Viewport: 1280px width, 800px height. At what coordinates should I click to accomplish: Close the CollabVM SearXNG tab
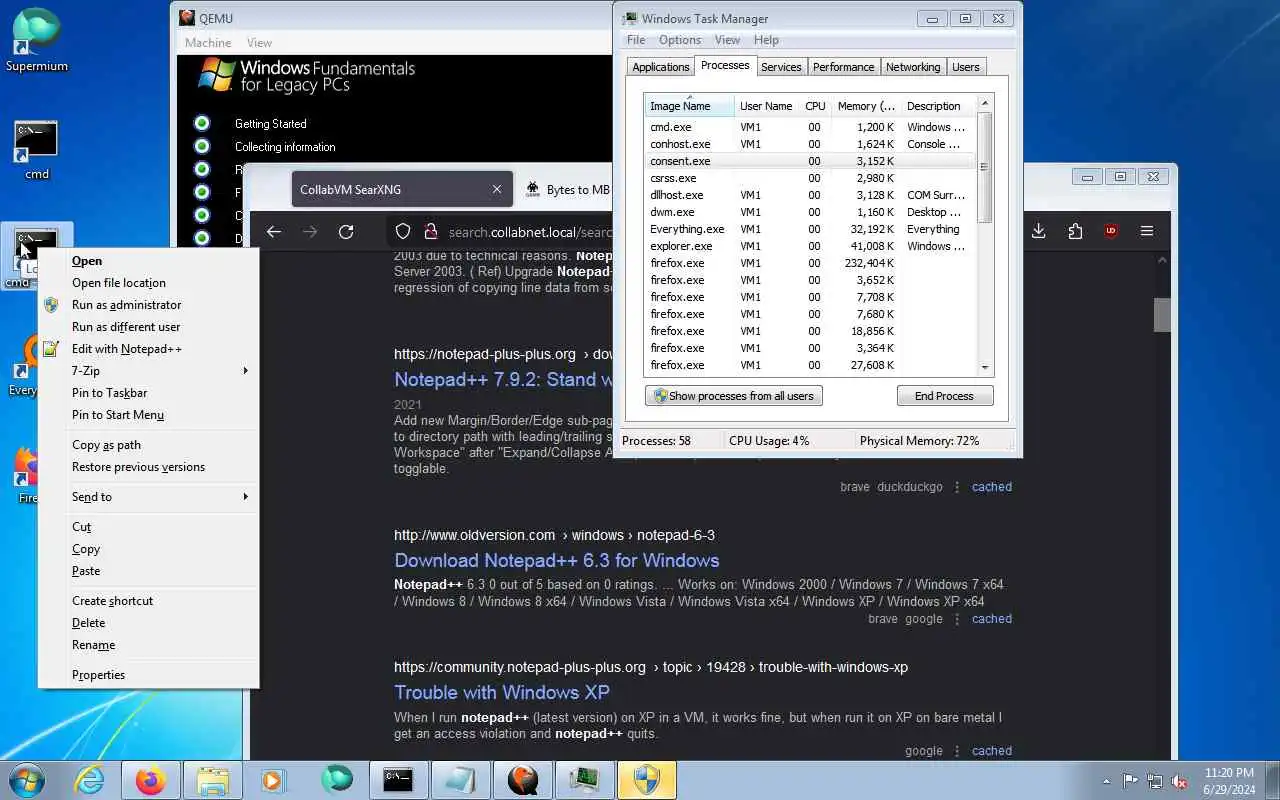click(x=497, y=189)
